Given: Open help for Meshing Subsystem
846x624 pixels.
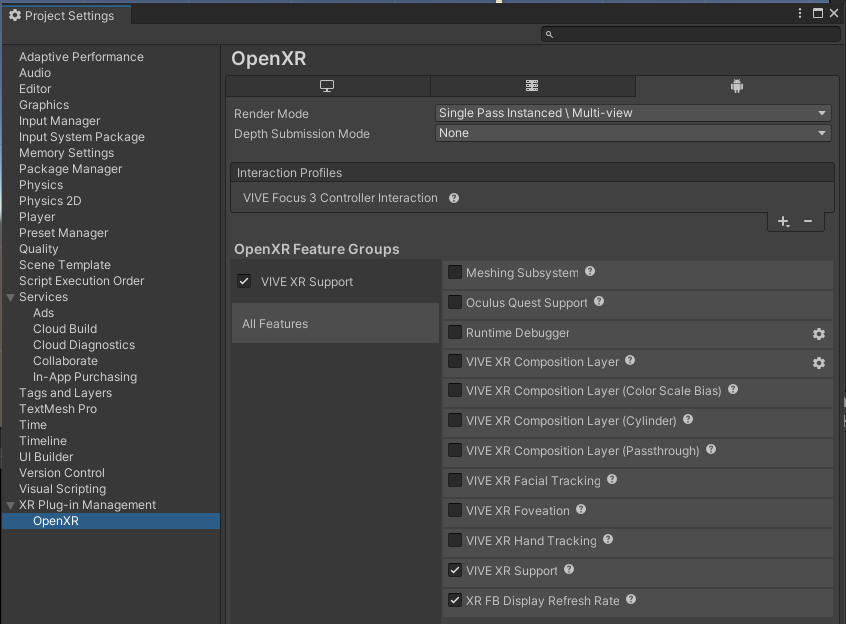Looking at the screenshot, I should pyautogui.click(x=590, y=271).
